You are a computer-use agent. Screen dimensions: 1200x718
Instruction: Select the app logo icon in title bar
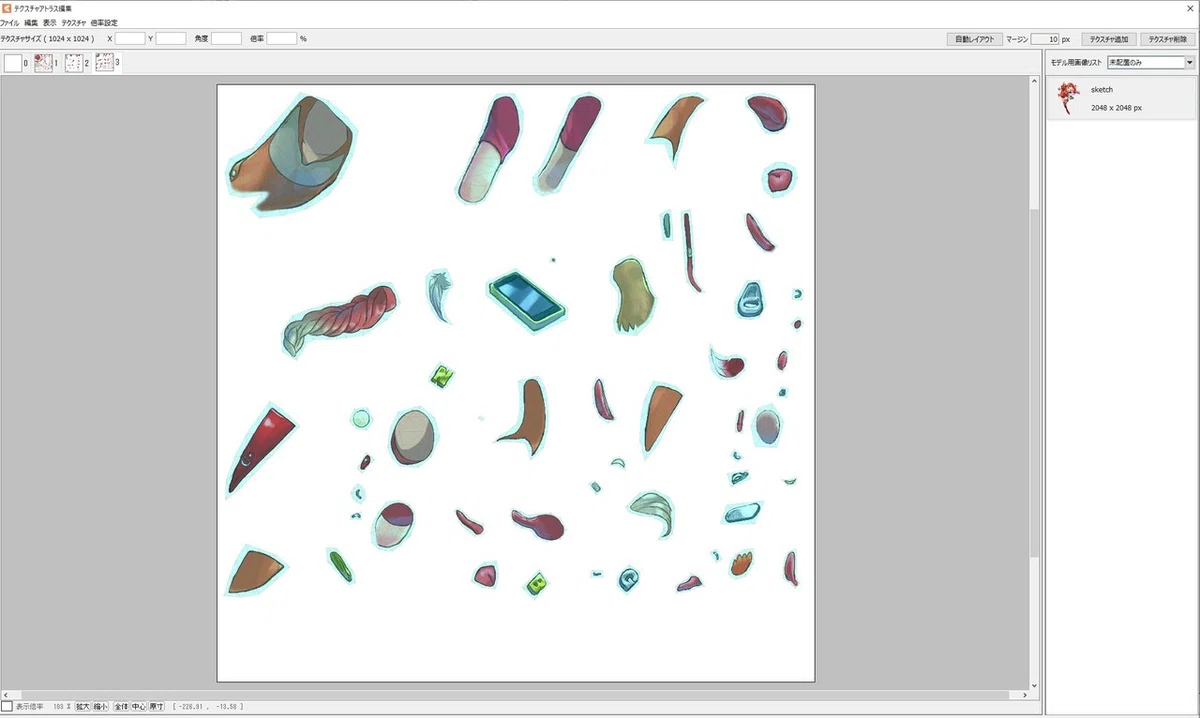click(6, 7)
